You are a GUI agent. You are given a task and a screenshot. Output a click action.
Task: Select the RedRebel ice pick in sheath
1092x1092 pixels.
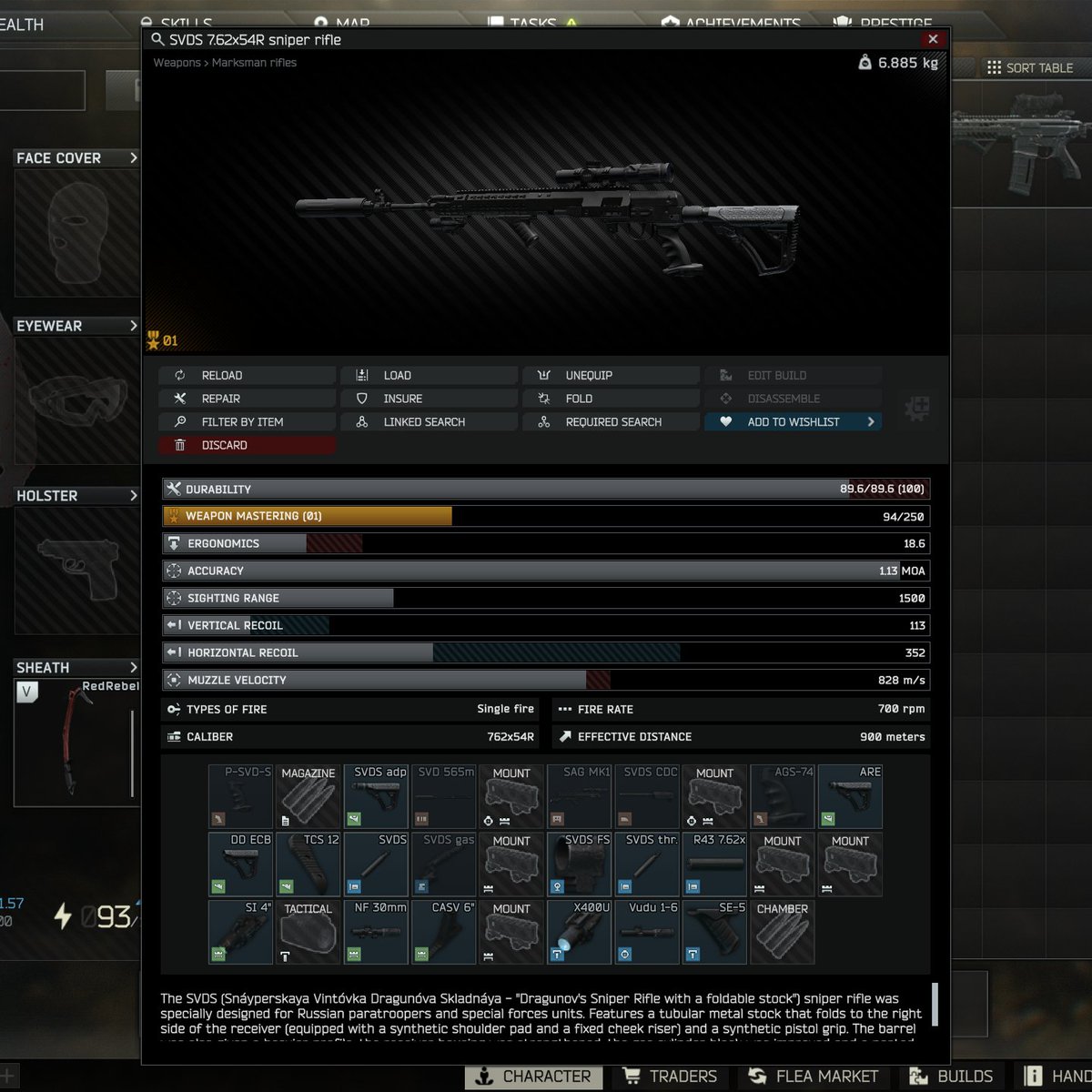pos(77,743)
